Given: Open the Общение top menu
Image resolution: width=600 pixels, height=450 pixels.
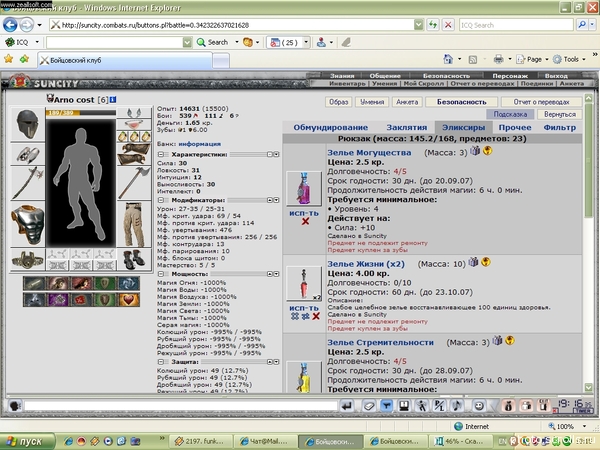Looking at the screenshot, I should tap(385, 76).
